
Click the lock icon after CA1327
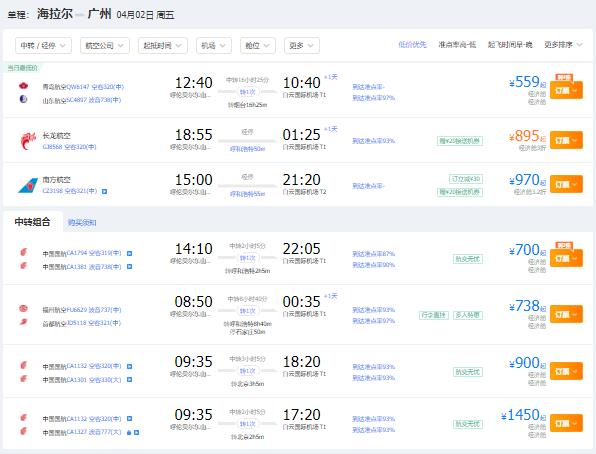(x=129, y=432)
